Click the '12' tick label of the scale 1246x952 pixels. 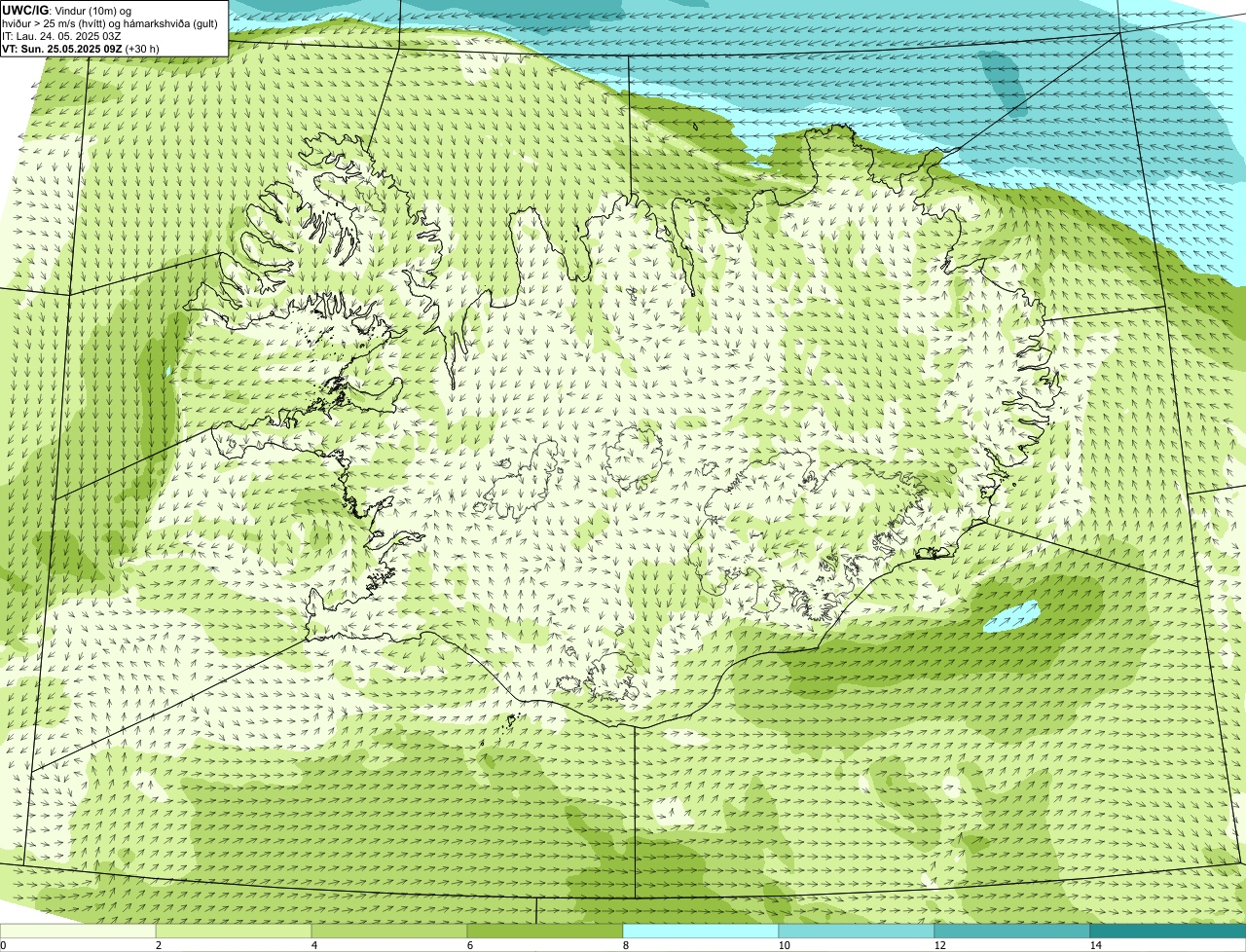[939, 945]
